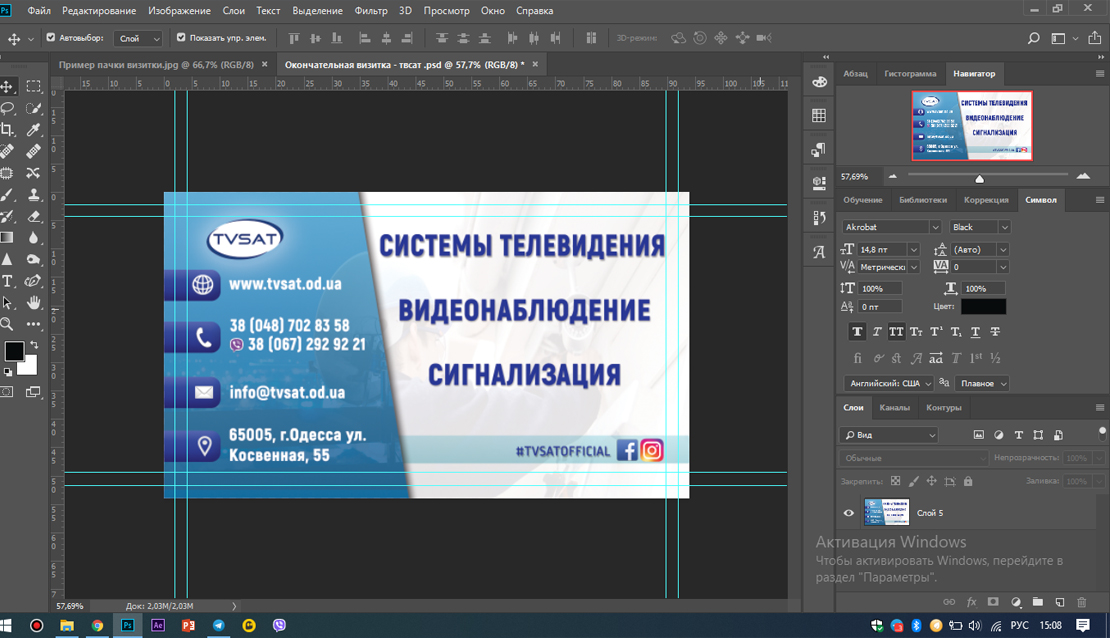Viewport: 1110px width, 638px height.
Task: Select the Crop tool
Action: (x=7, y=130)
